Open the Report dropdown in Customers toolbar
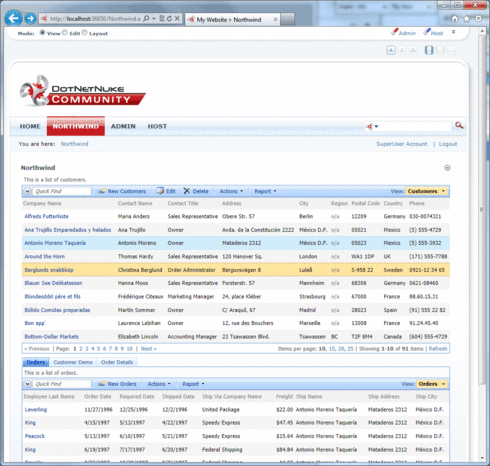 pos(265,191)
